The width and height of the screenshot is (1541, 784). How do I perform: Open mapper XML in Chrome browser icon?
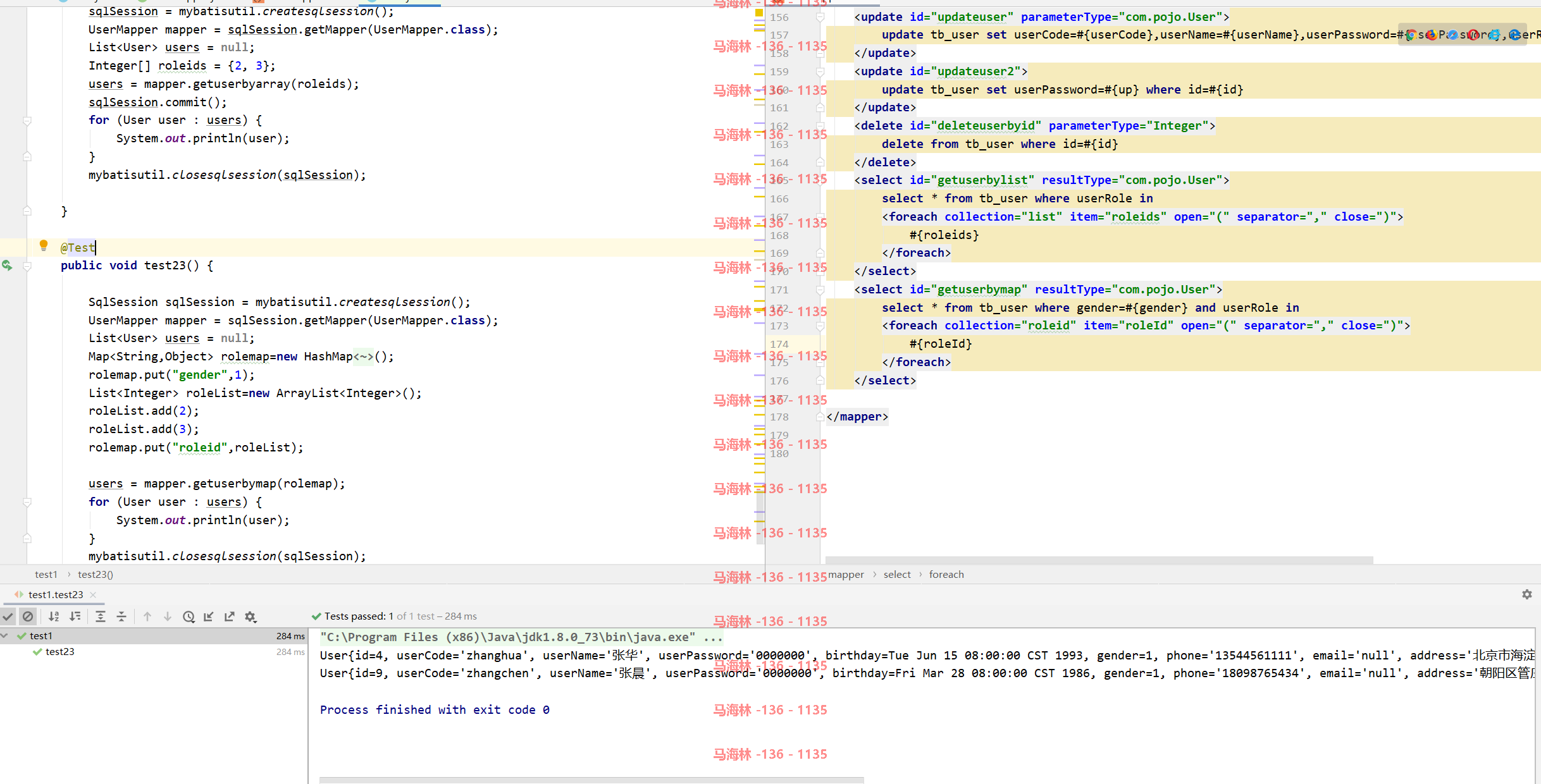tap(1411, 35)
